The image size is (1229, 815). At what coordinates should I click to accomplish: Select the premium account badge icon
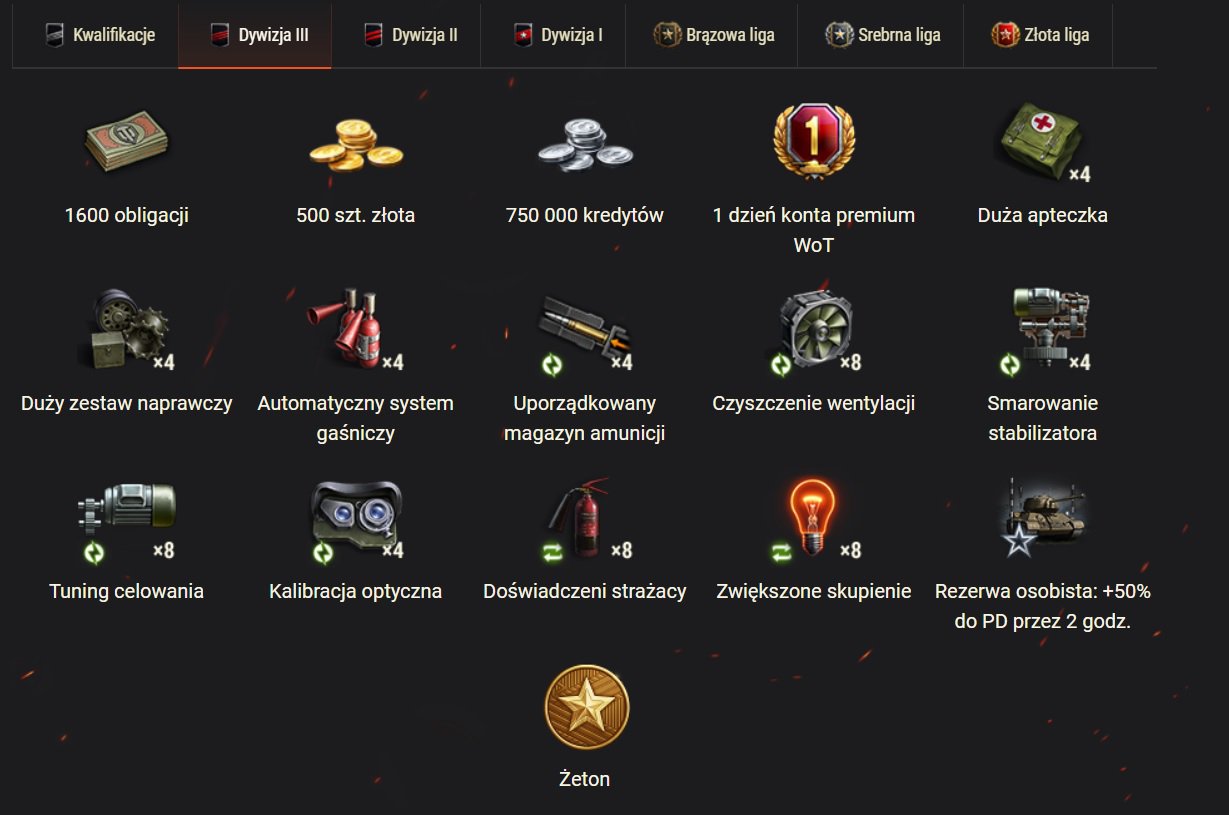pyautogui.click(x=813, y=141)
